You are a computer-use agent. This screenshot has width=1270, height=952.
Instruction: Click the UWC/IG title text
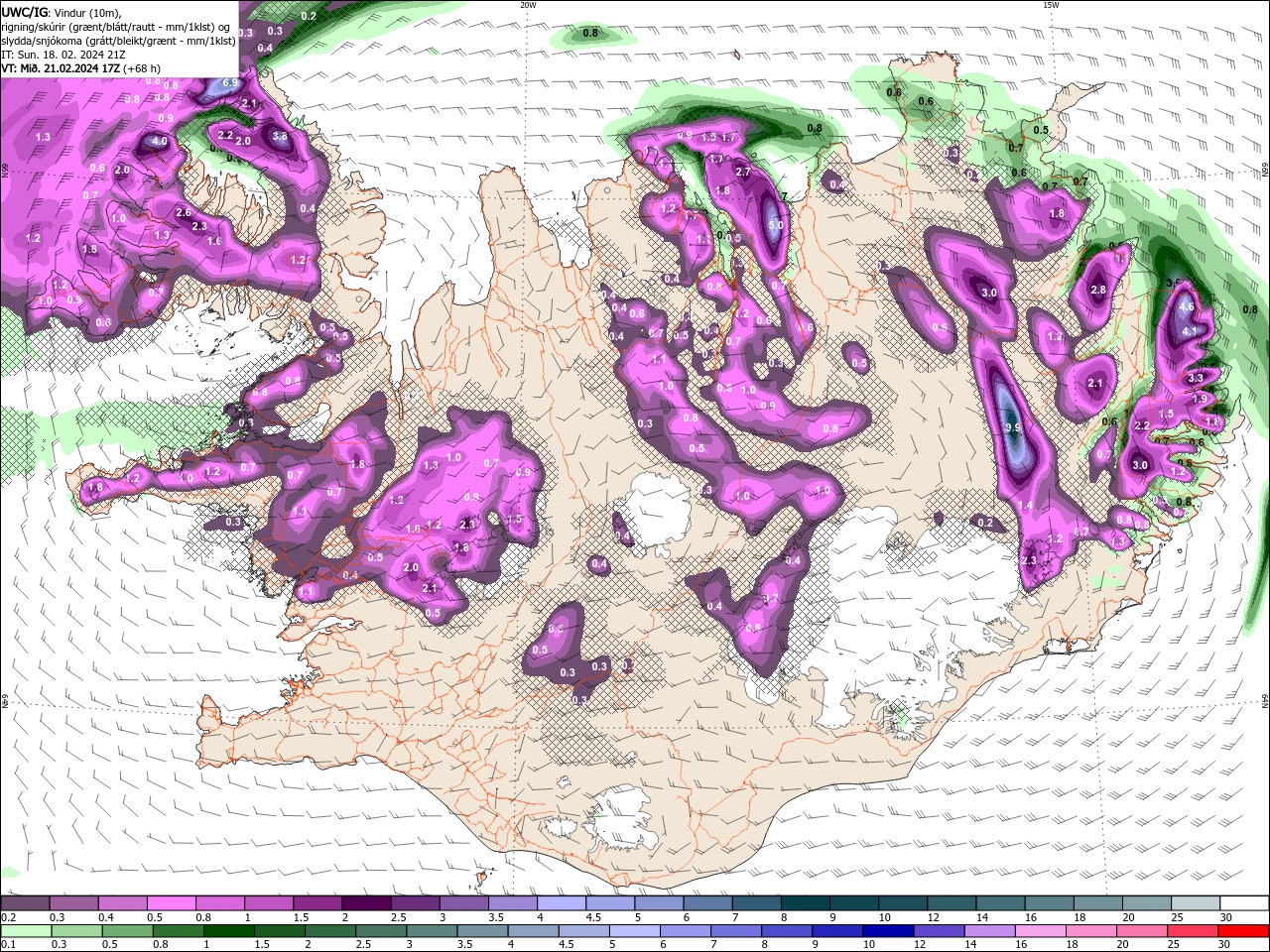click(x=24, y=12)
